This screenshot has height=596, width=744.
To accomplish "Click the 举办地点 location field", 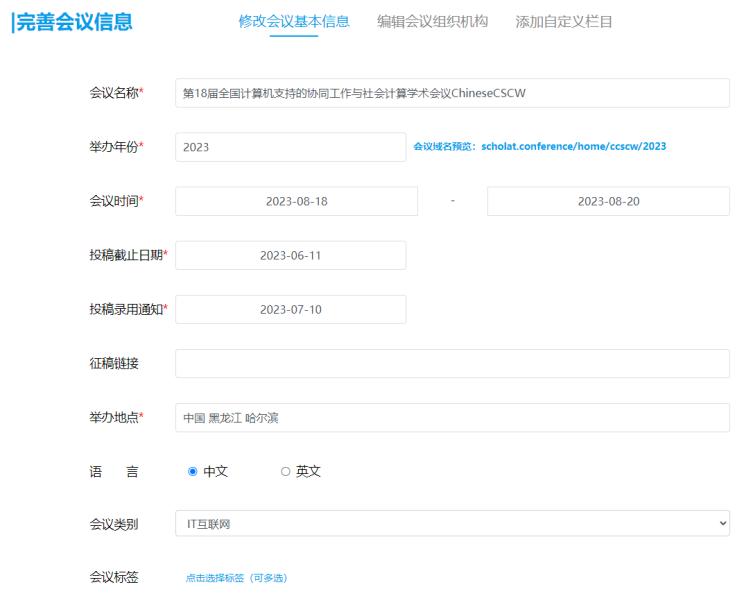I will tap(452, 417).
